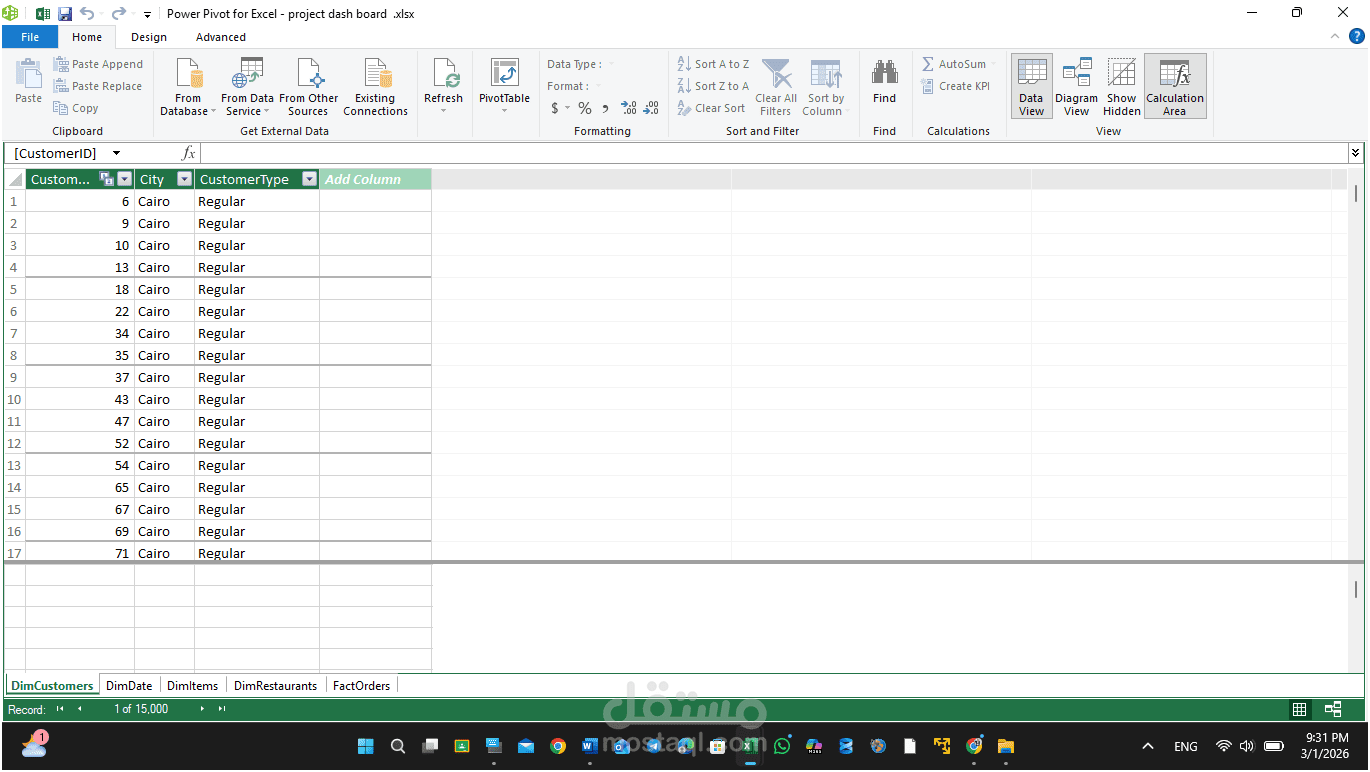This screenshot has height=772, width=1370.
Task: Open the From Data Service menu
Action: (x=247, y=87)
